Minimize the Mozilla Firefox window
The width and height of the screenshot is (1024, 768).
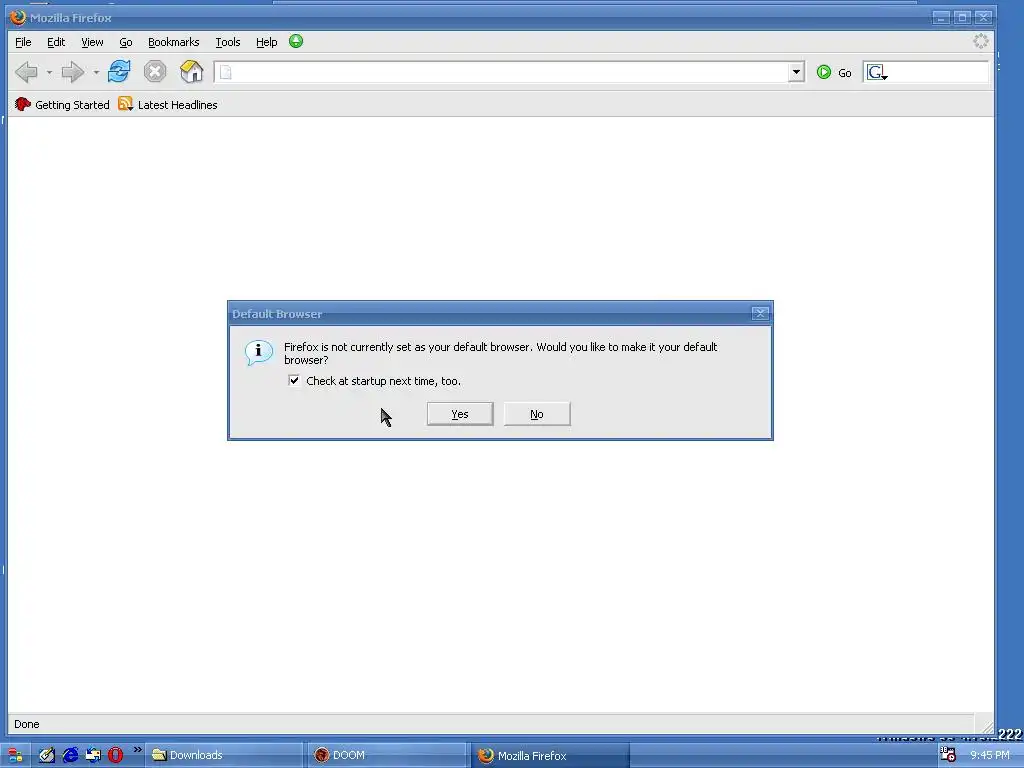940,18
